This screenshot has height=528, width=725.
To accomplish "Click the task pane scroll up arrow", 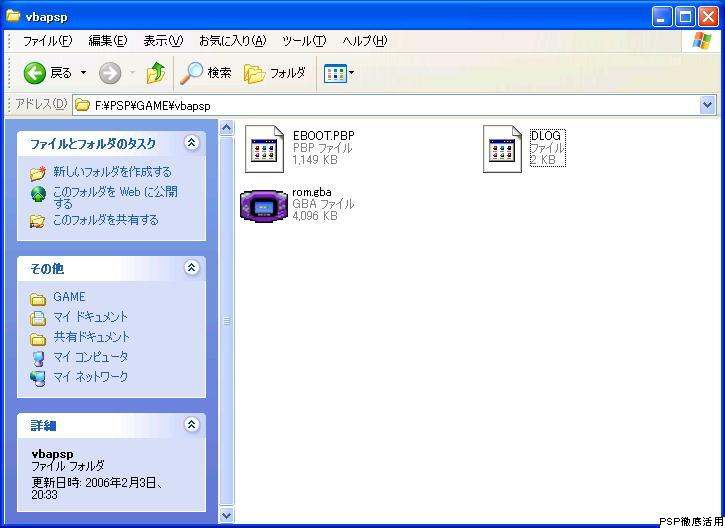I will [x=227, y=127].
